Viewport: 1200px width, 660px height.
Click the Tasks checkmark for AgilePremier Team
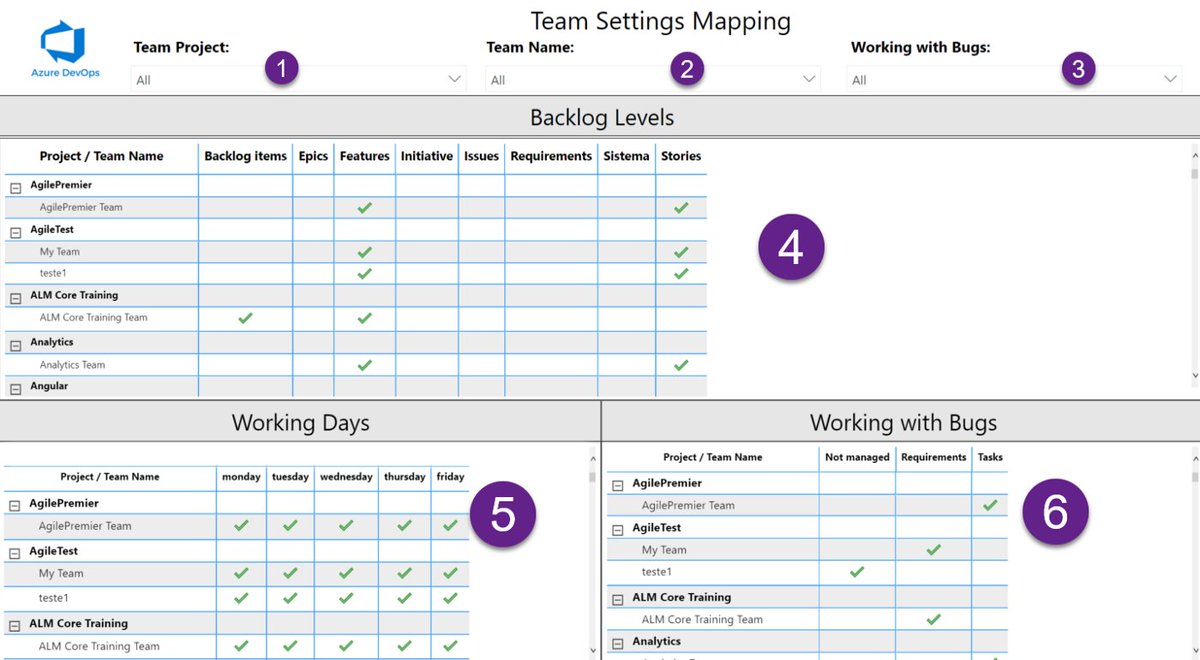tap(989, 505)
